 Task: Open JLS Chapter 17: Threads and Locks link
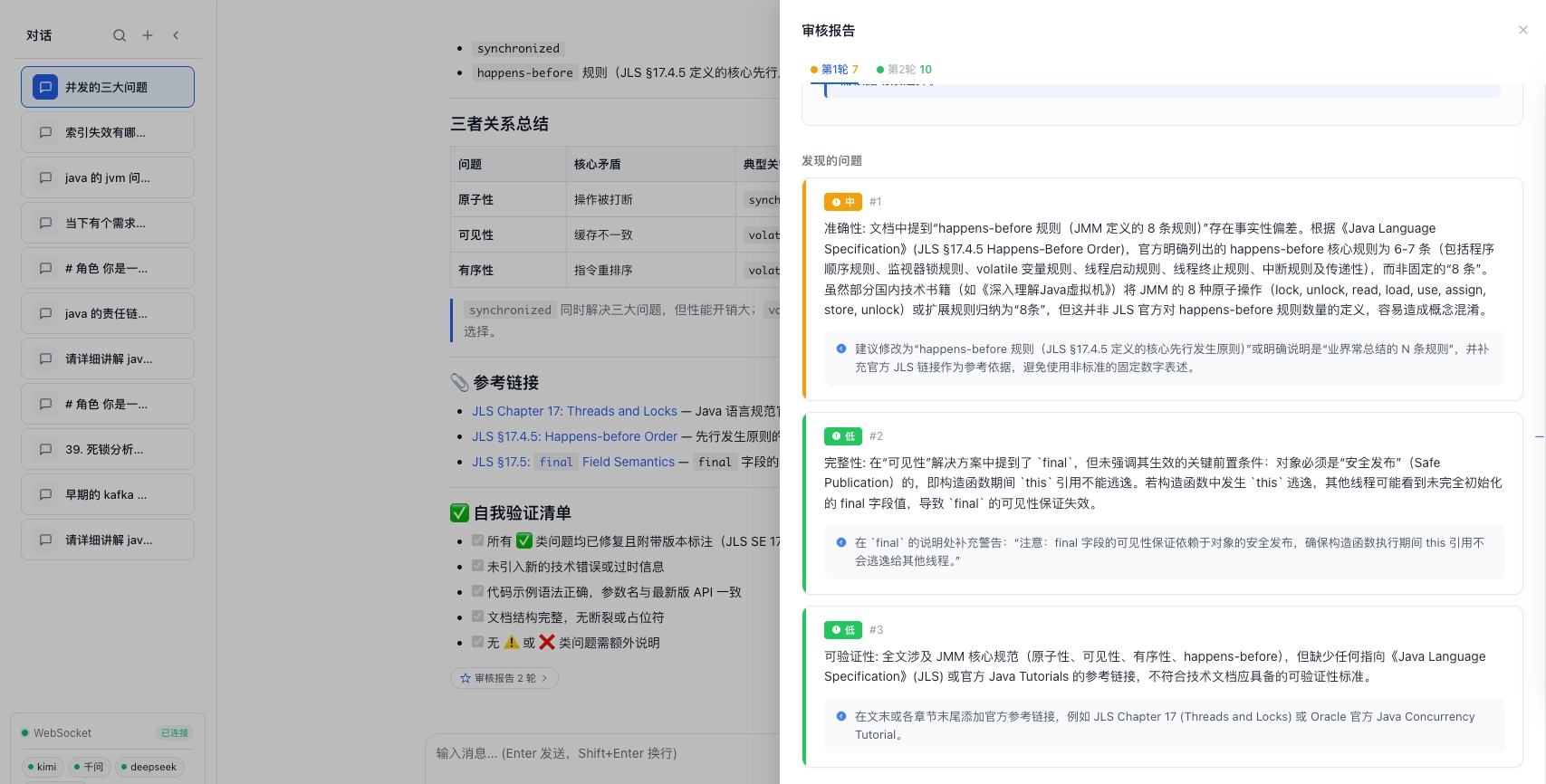574,411
